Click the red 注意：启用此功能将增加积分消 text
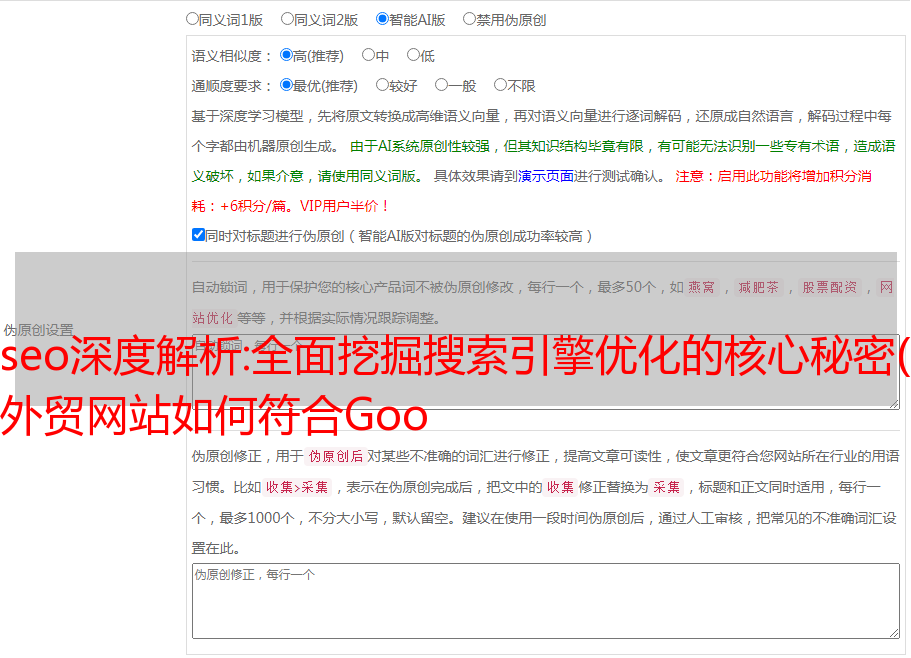This screenshot has height=658, width=911. click(773, 176)
